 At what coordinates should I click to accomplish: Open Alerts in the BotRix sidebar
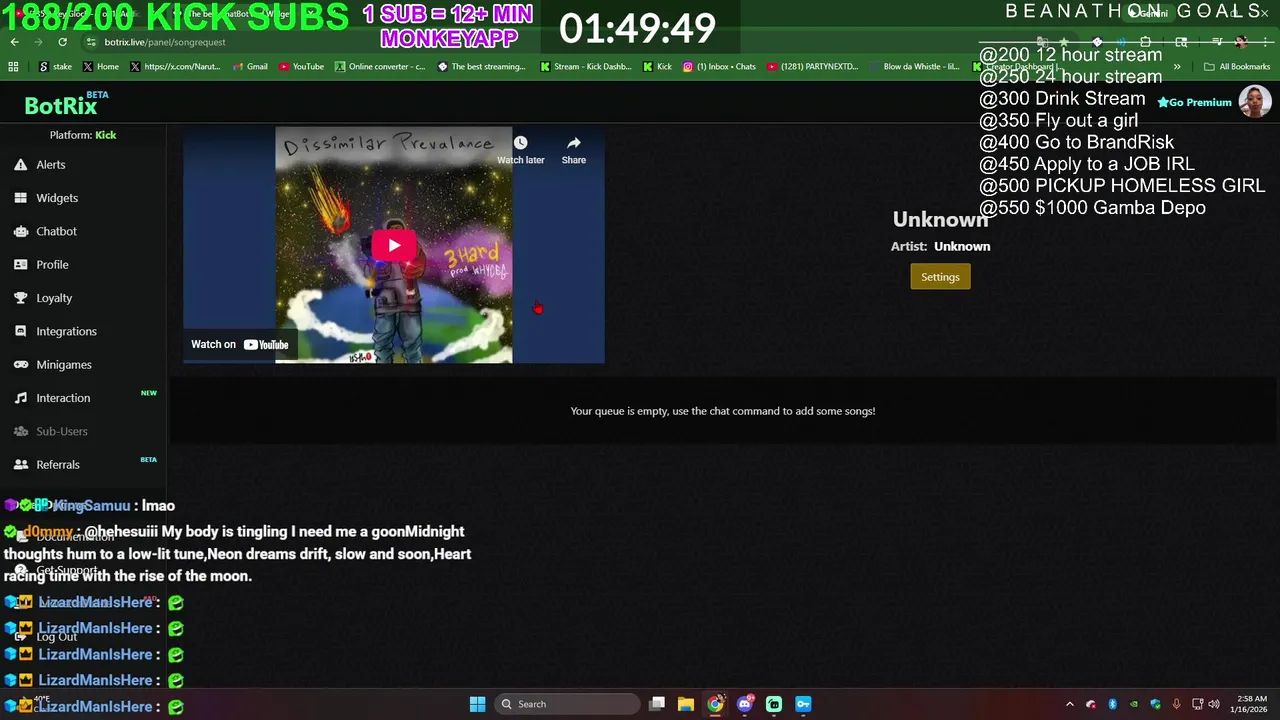point(50,165)
